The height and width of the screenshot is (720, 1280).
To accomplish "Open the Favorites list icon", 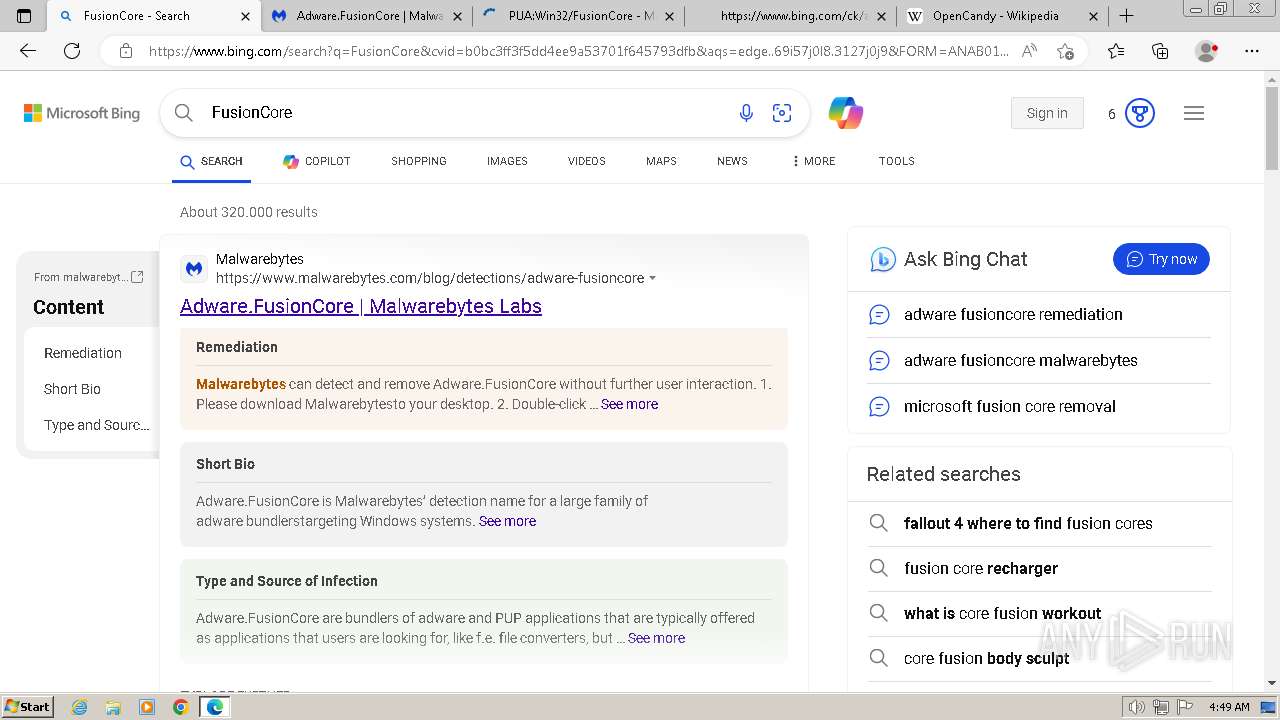I will tap(1116, 51).
